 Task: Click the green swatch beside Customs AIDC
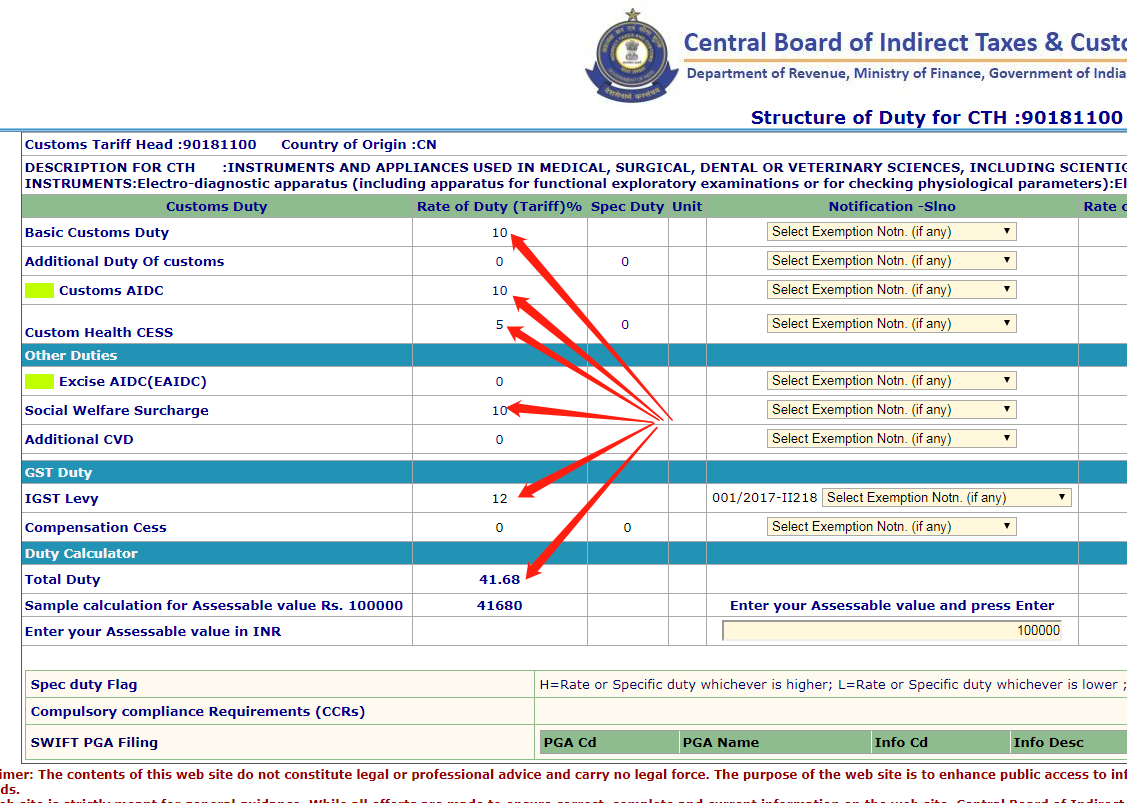(40, 290)
